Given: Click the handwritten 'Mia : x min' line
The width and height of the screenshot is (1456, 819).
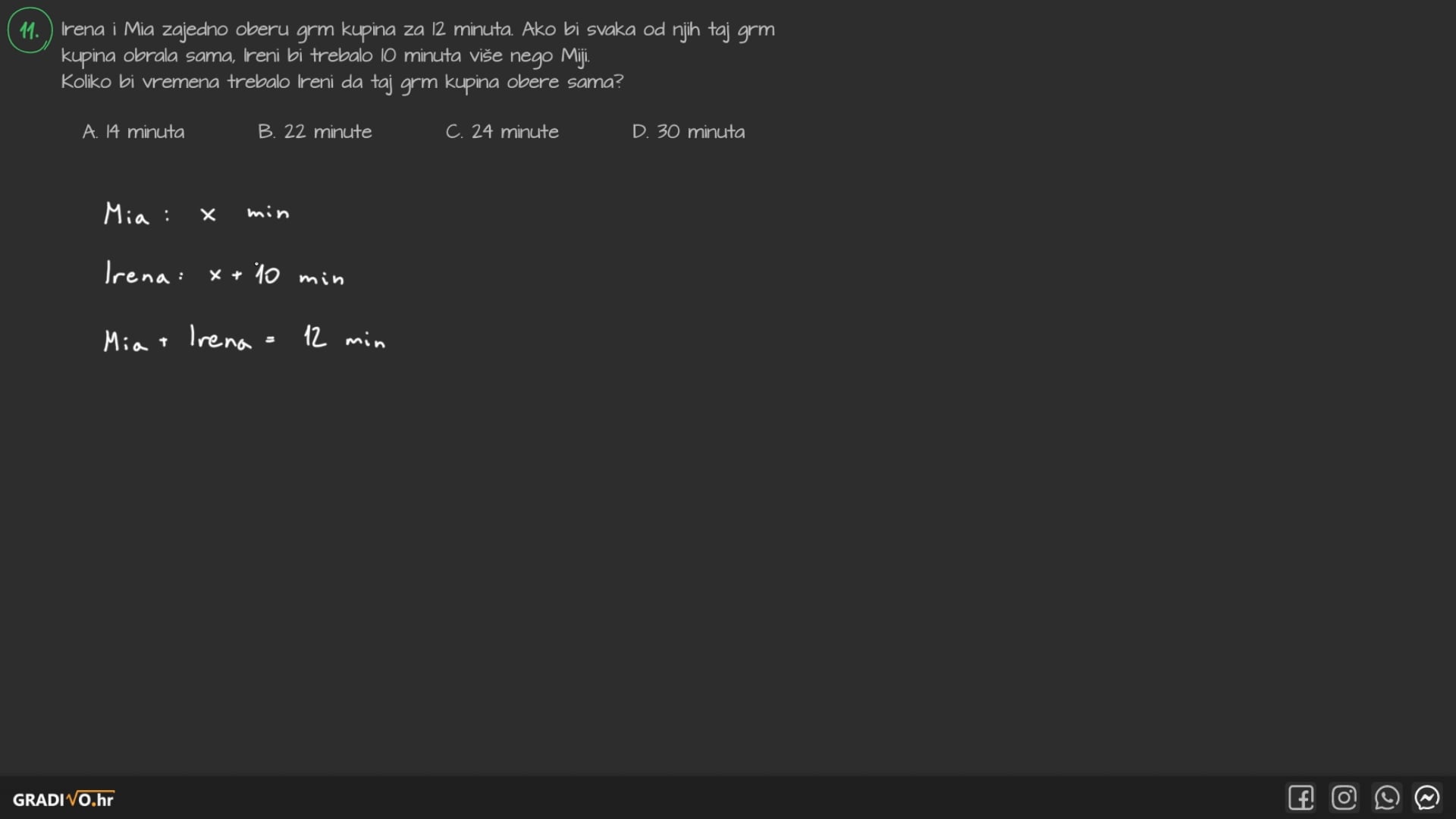Looking at the screenshot, I should pos(196,215).
